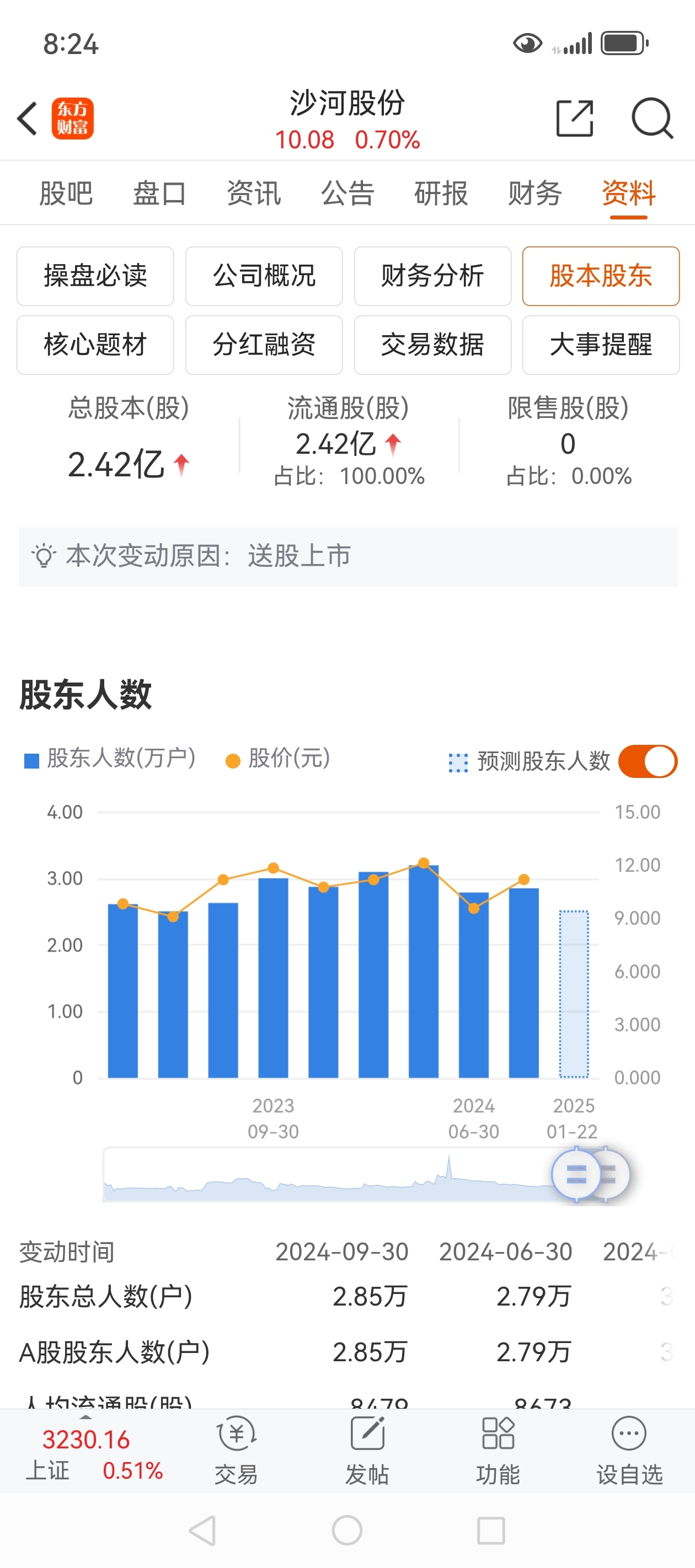
Task: Tap Android recent apps square
Action: pos(491,1531)
